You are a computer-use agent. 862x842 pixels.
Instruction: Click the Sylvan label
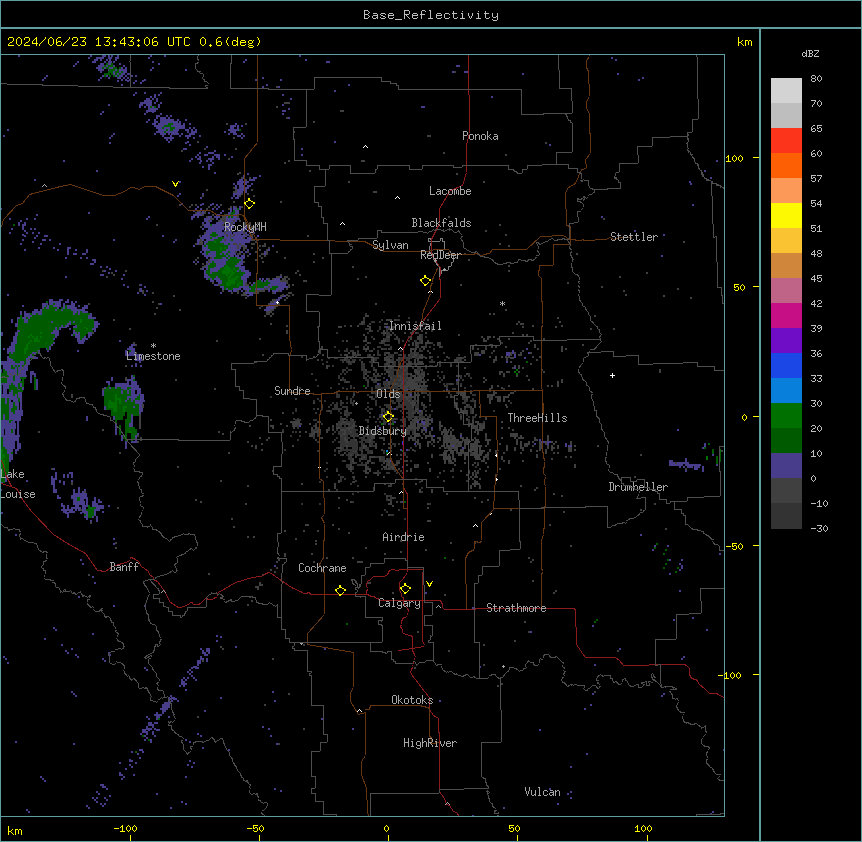pos(390,245)
